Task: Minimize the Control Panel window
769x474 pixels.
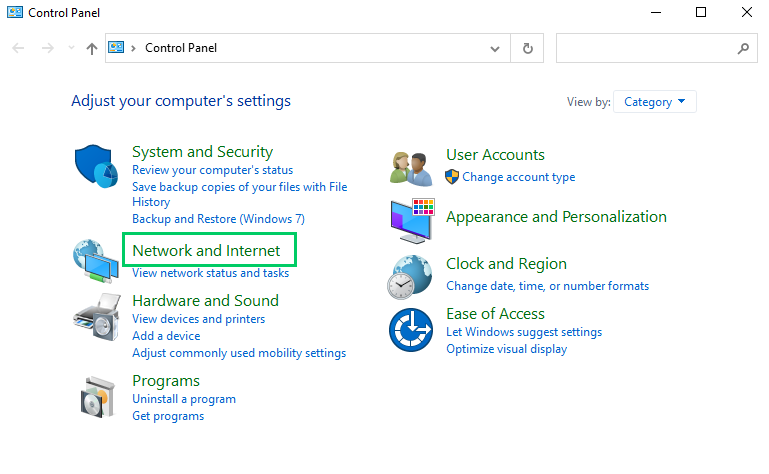Action: (656, 12)
